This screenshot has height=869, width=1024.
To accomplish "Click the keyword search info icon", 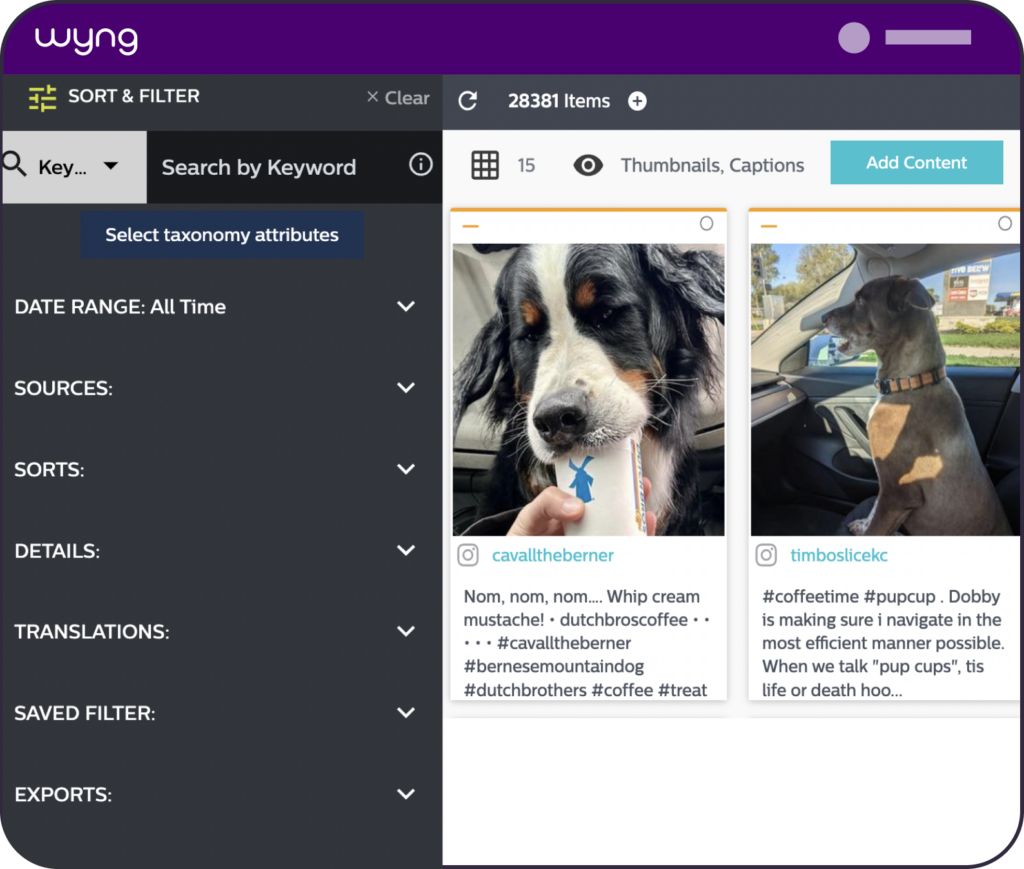I will pos(421,165).
